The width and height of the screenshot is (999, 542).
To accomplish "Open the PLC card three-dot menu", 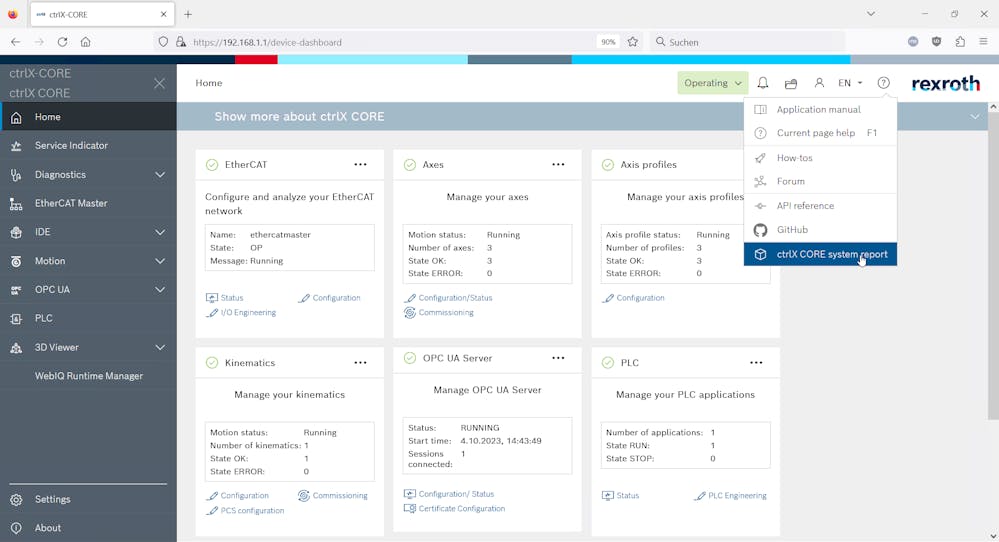I will click(756, 362).
